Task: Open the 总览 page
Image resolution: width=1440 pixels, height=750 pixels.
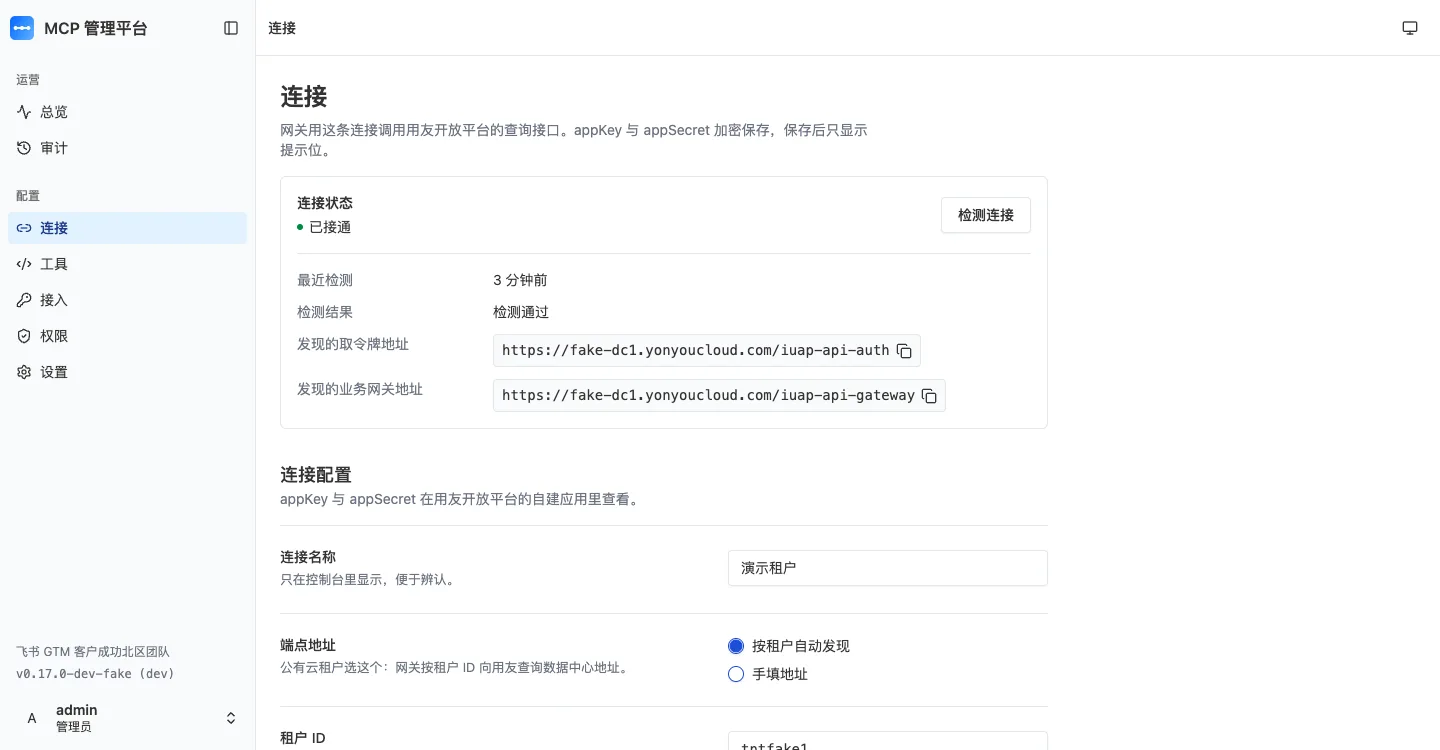Action: [x=127, y=112]
